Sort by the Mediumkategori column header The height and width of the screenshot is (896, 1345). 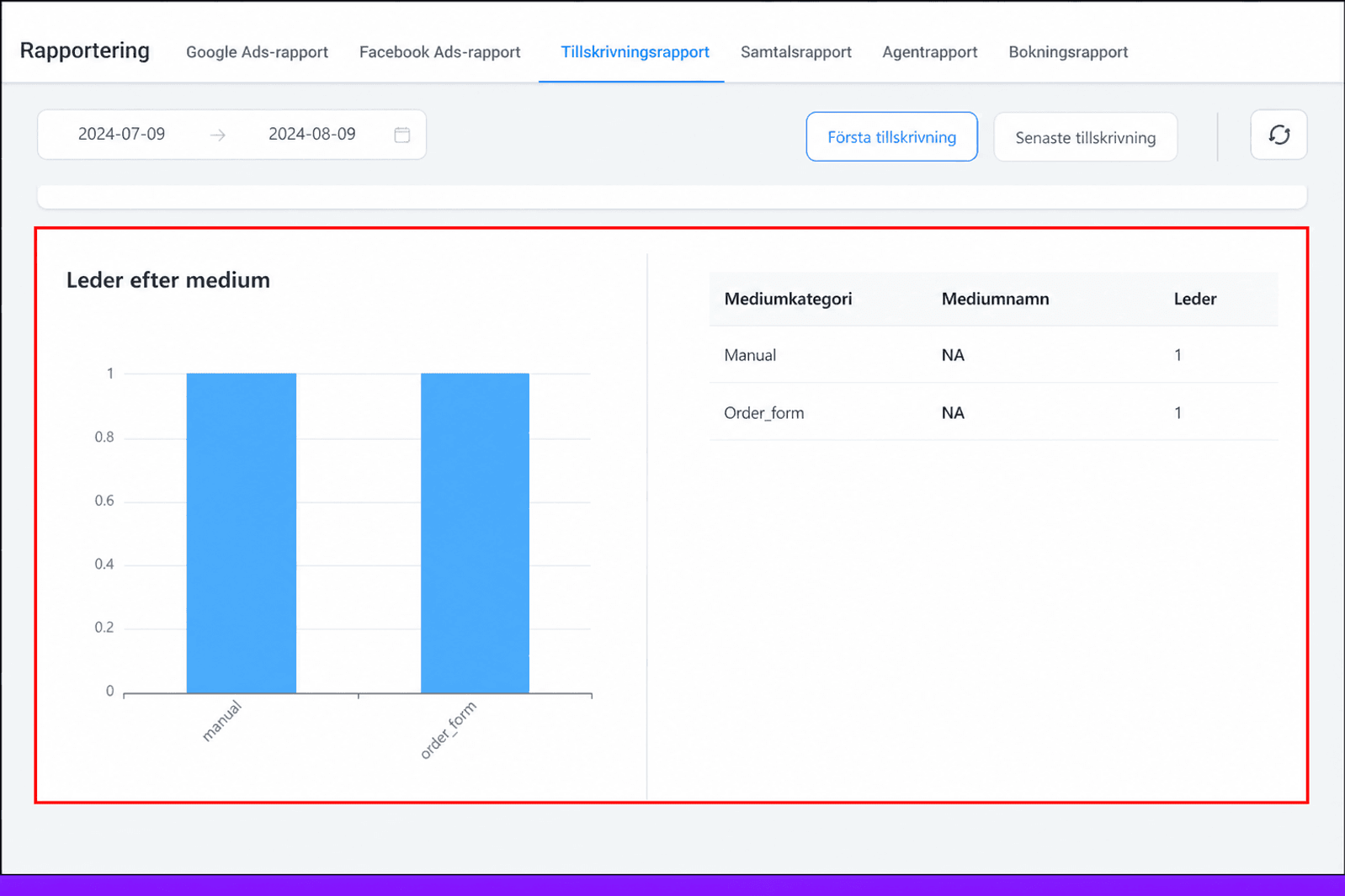pos(788,299)
